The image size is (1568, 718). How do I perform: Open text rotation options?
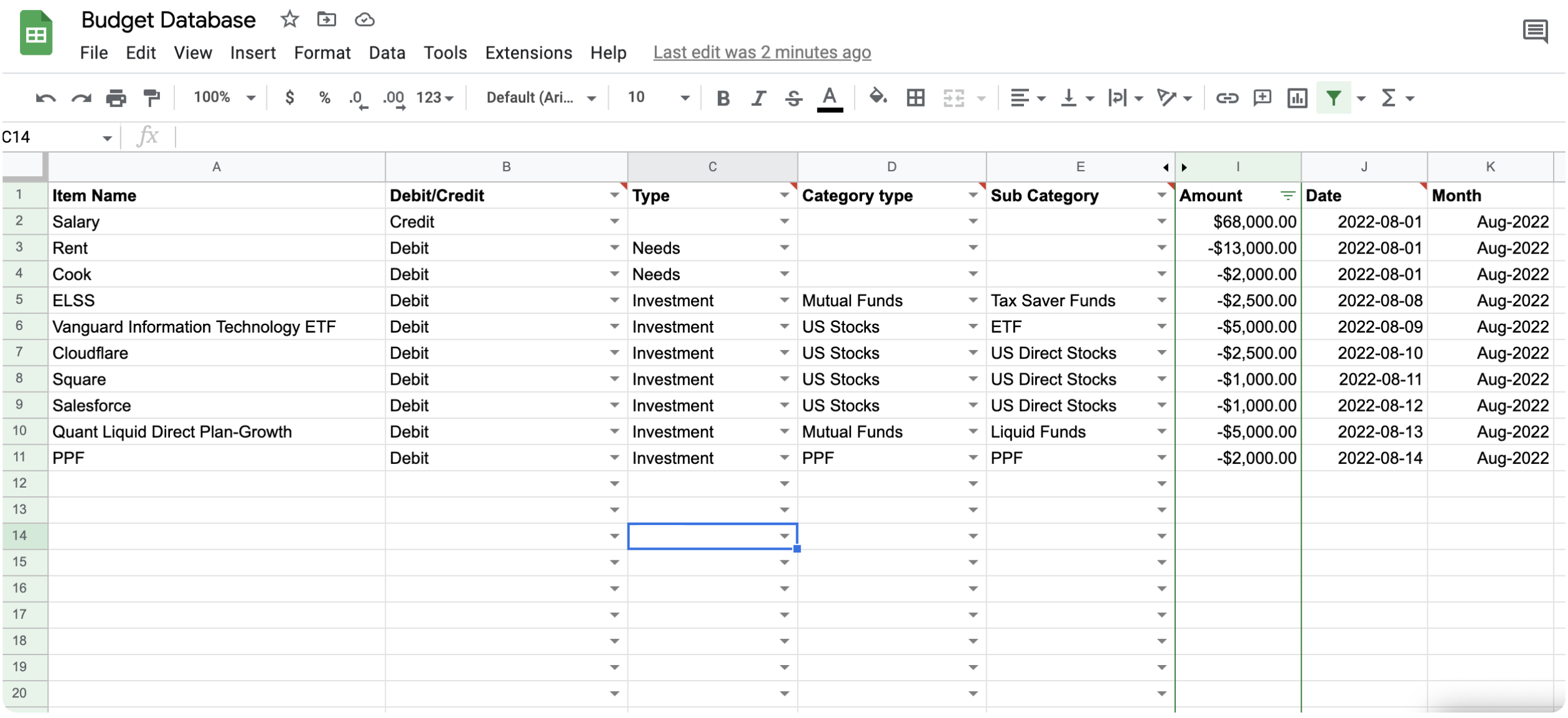(1174, 98)
